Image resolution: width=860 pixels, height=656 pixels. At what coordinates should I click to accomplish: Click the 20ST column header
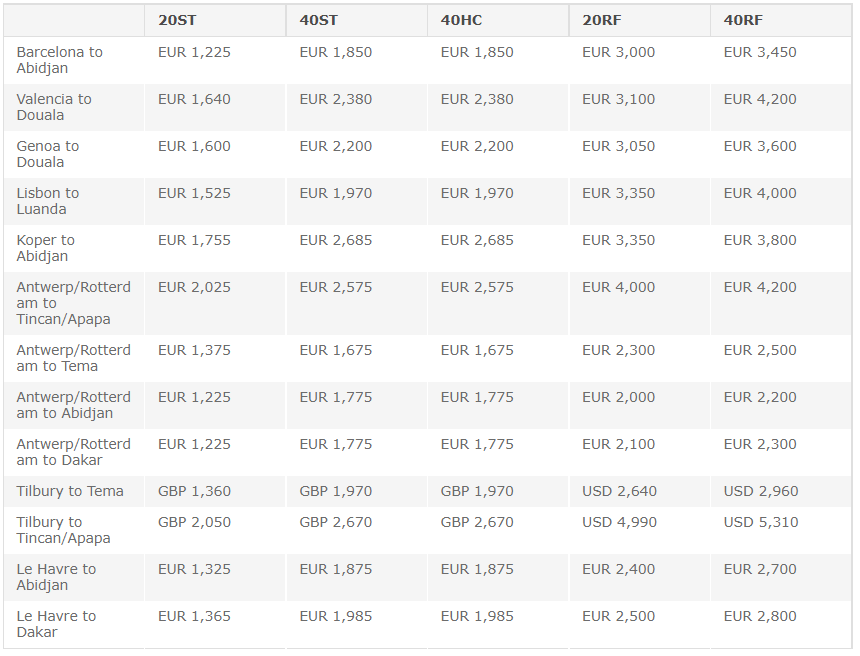pyautogui.click(x=177, y=20)
